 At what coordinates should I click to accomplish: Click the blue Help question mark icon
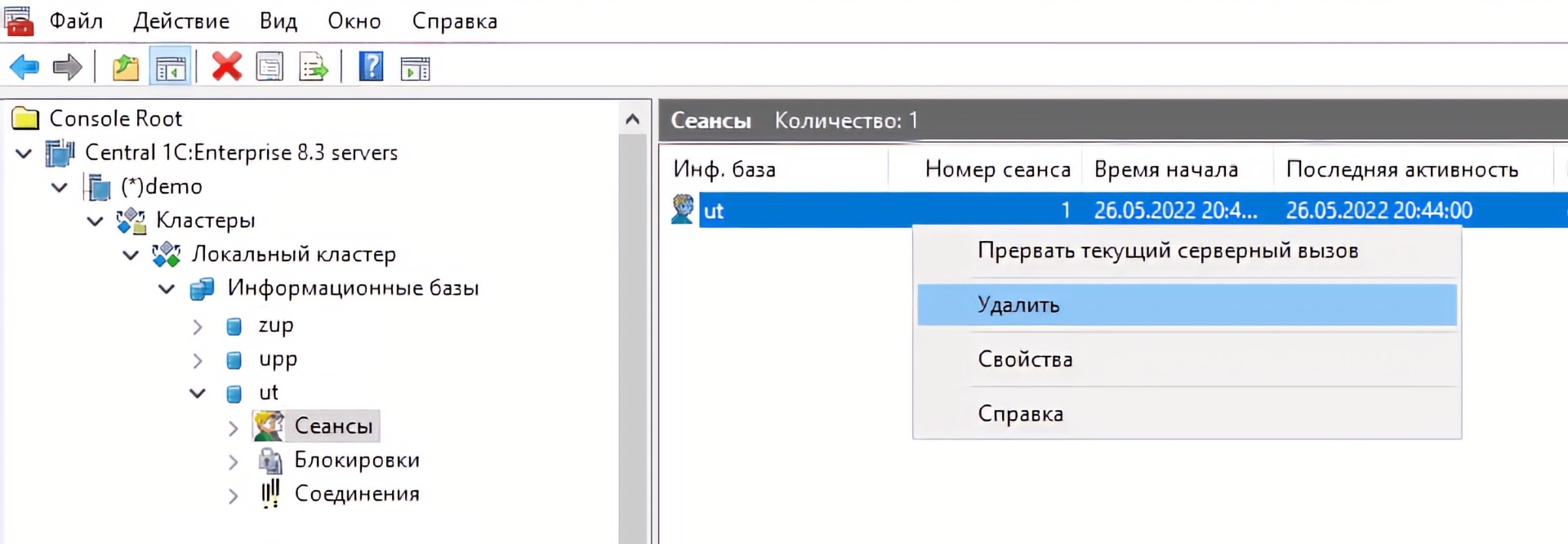371,66
